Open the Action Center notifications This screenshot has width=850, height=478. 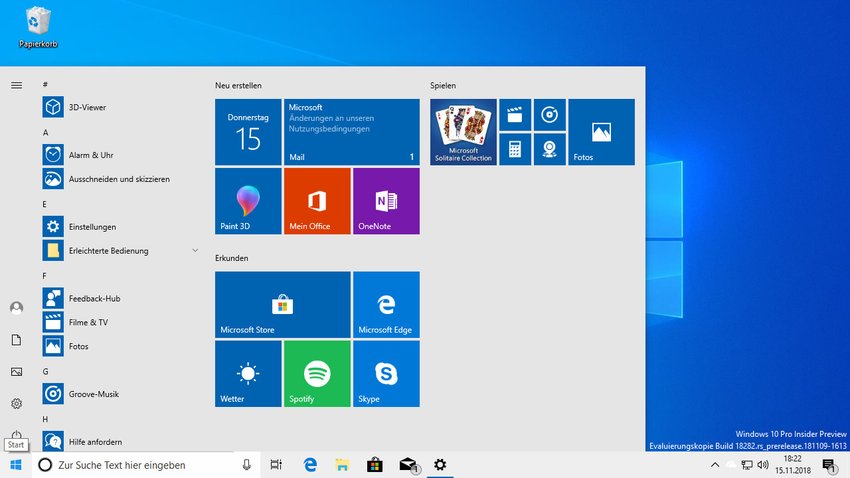[829, 465]
